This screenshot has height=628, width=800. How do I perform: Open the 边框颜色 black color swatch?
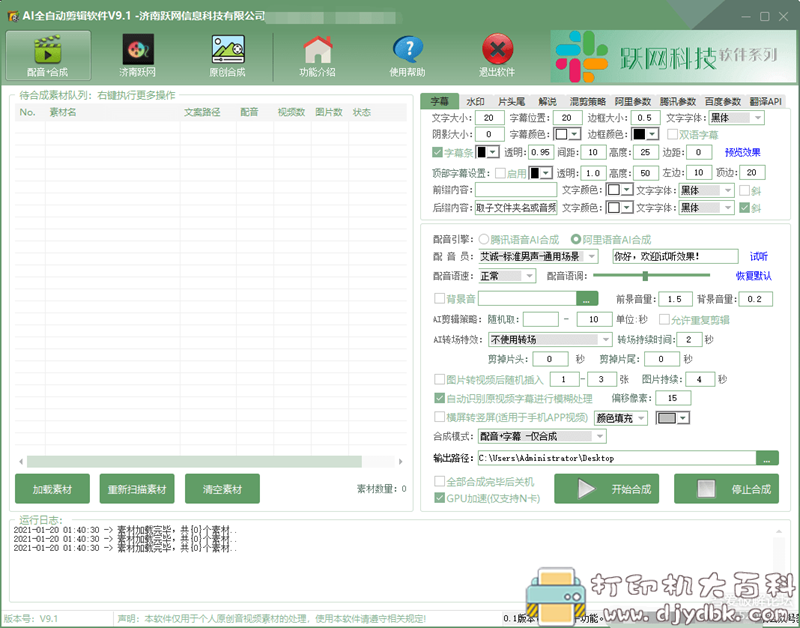tap(645, 134)
